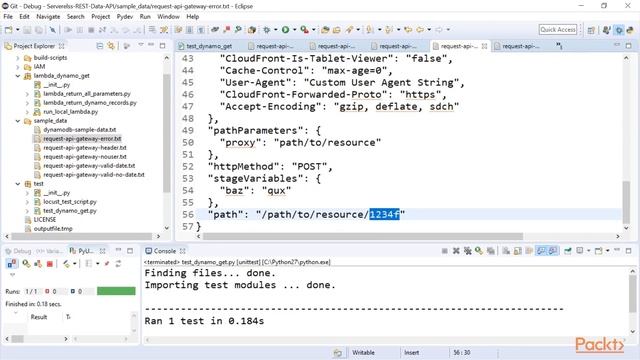Viewport: 640px width, 360px height.
Task: Click Last Edit Location toolbar icon
Action: click(x=408, y=30)
